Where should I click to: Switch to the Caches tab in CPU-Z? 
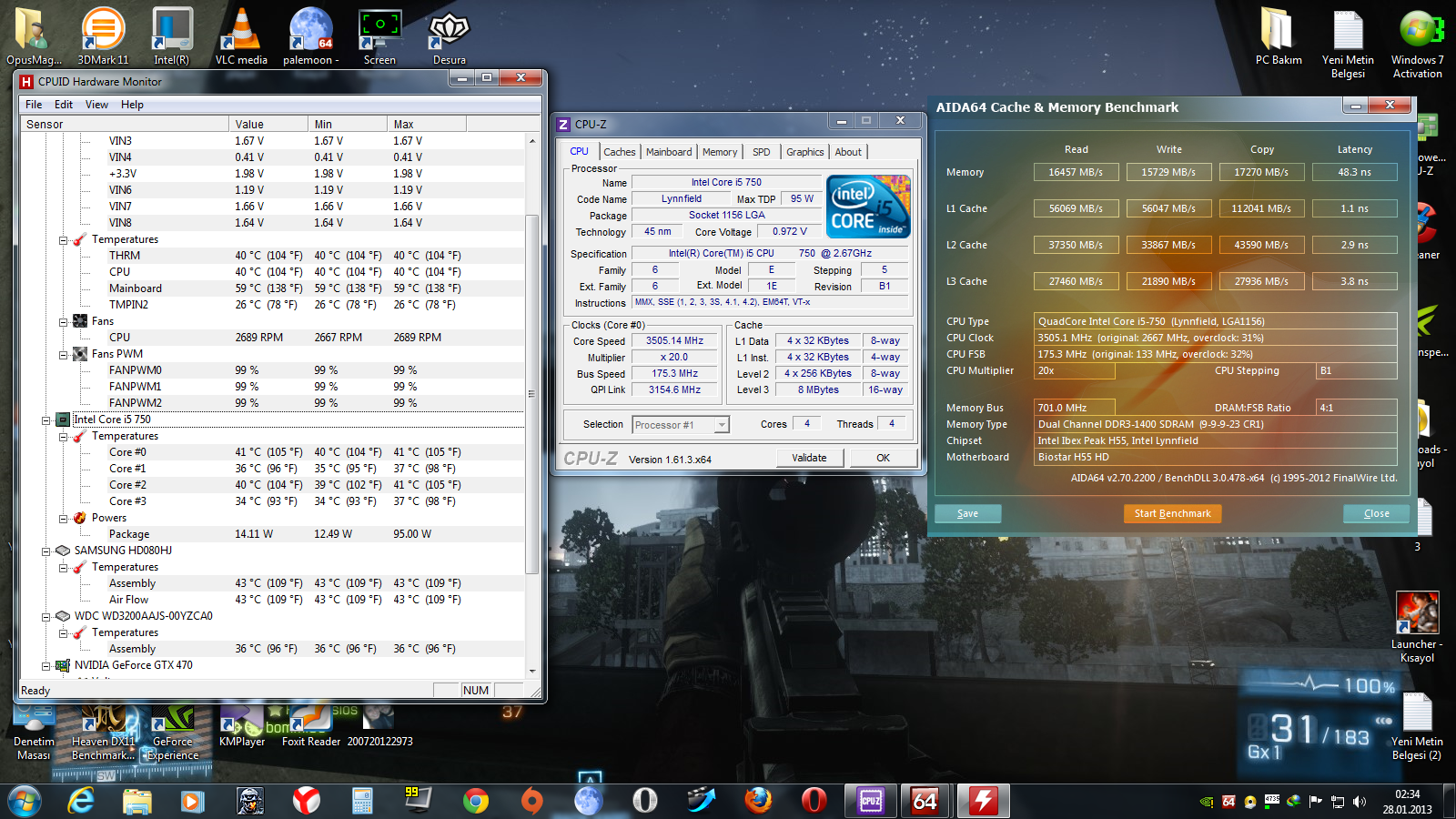(620, 152)
